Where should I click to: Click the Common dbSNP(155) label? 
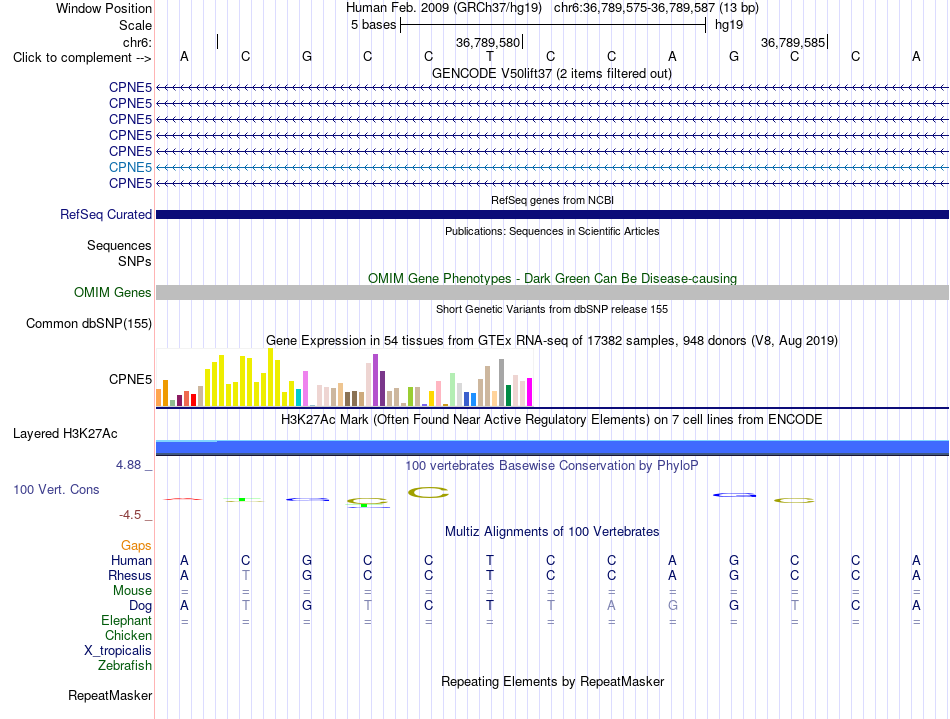click(x=89, y=323)
